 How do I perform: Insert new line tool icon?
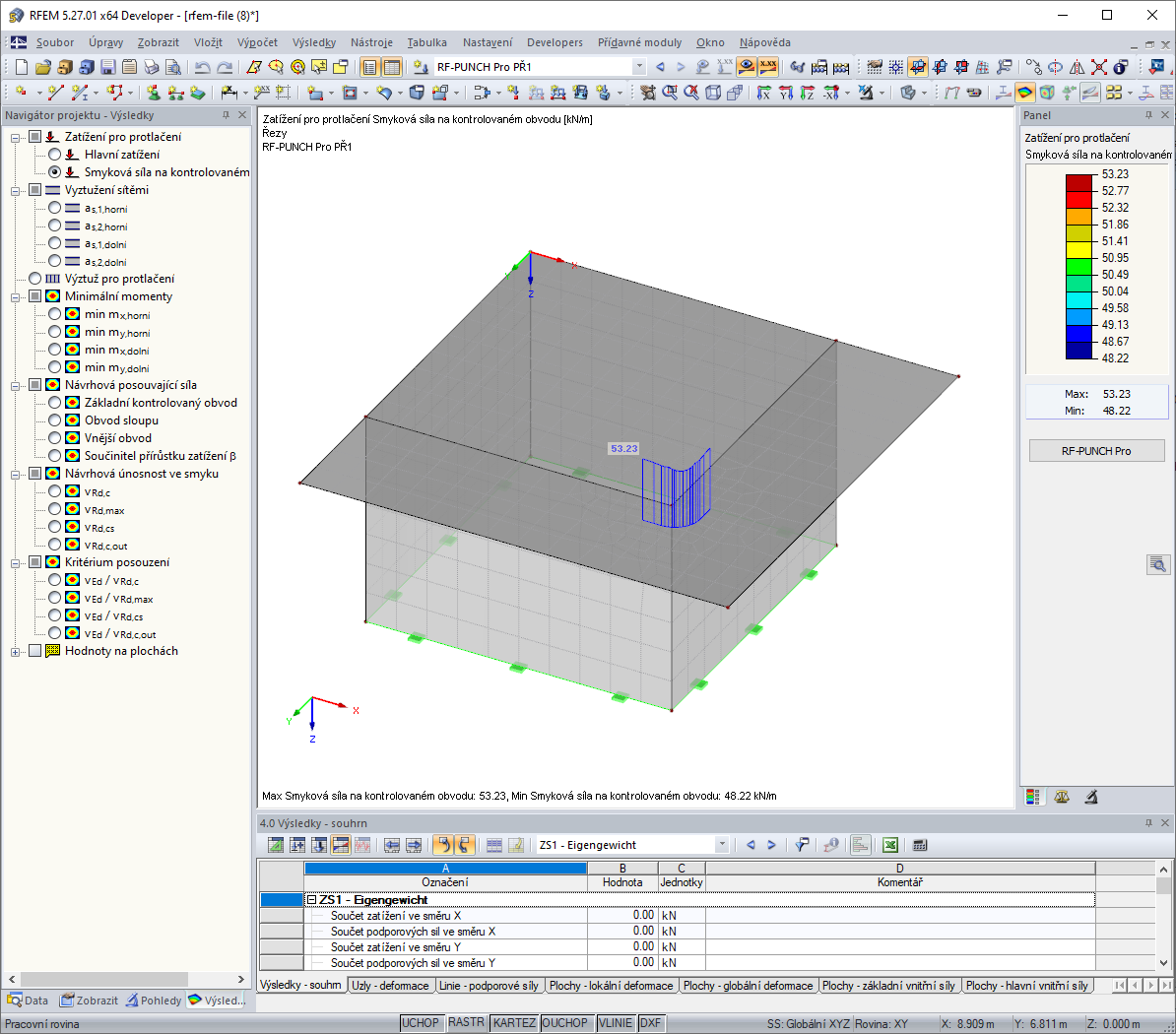[55, 93]
